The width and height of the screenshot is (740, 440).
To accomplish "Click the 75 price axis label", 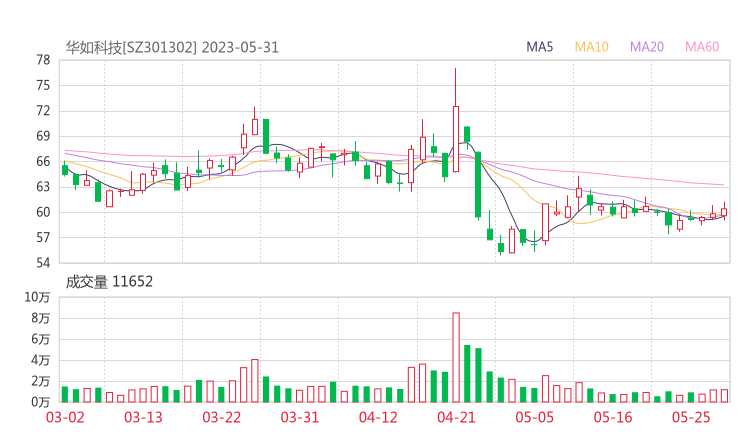I will click(43, 85).
